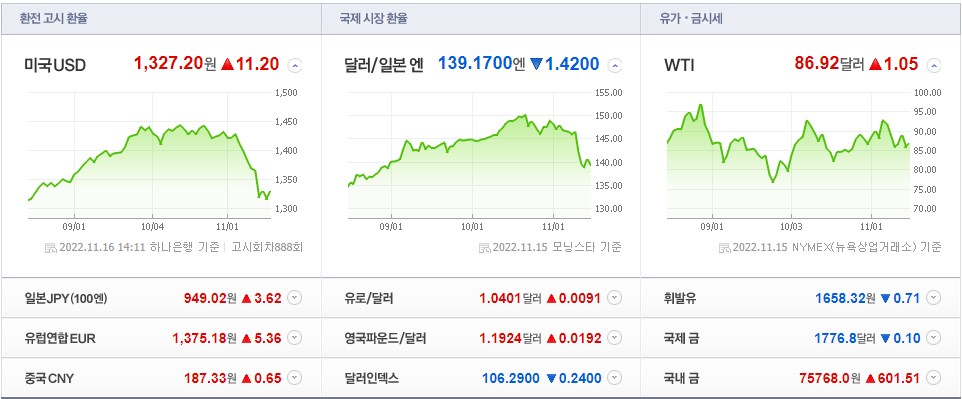Viewport: 962px width, 399px height.
Task: Click the WTI title link
Action: tap(679, 65)
